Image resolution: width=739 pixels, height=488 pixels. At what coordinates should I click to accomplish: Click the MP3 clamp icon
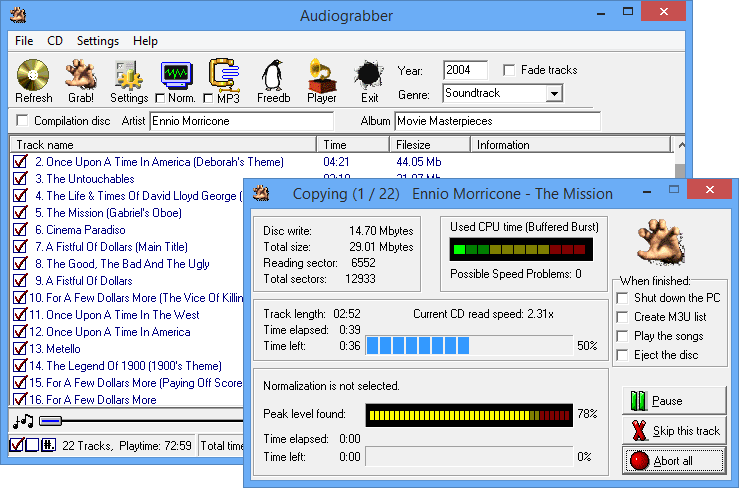coord(224,74)
